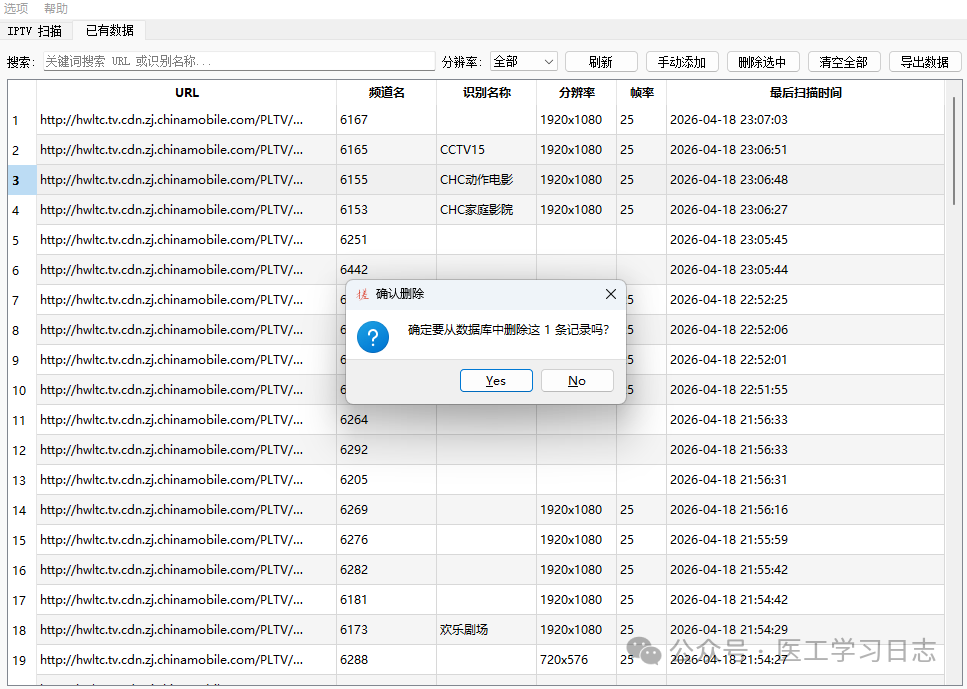The image size is (967, 689).
Task: Click the URL column header
Action: tap(186, 92)
